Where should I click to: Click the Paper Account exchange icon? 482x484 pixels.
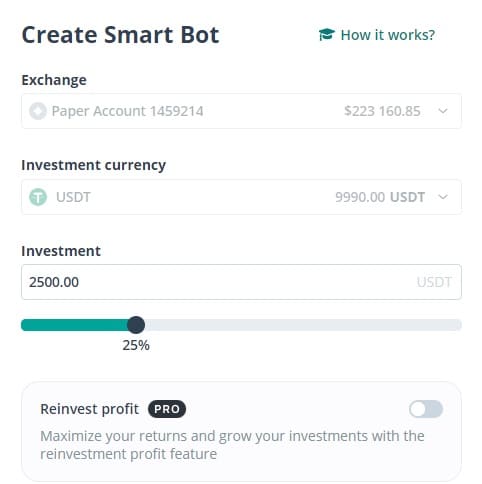pos(38,111)
